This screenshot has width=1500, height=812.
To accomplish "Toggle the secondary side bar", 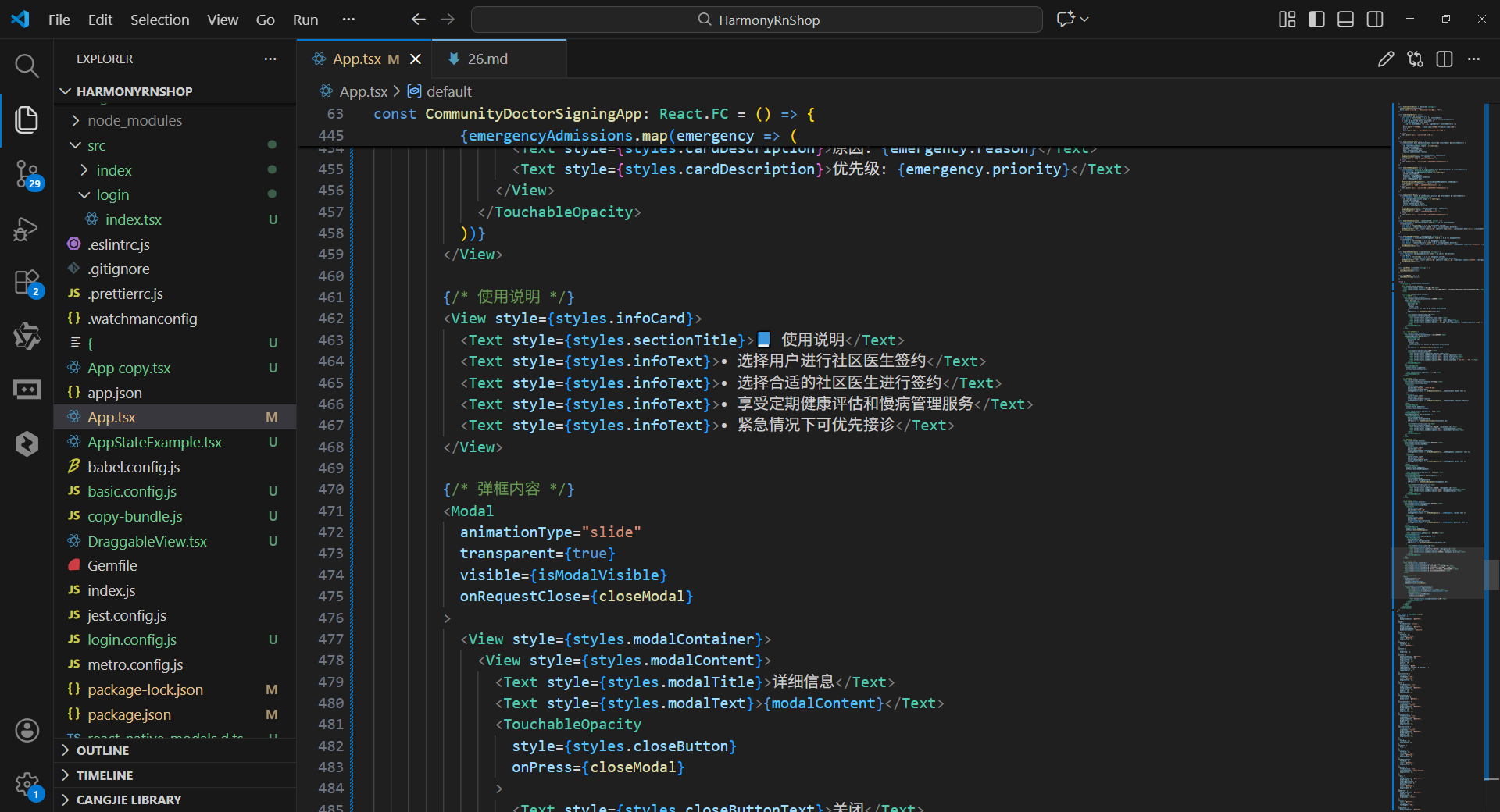I will [1375, 20].
